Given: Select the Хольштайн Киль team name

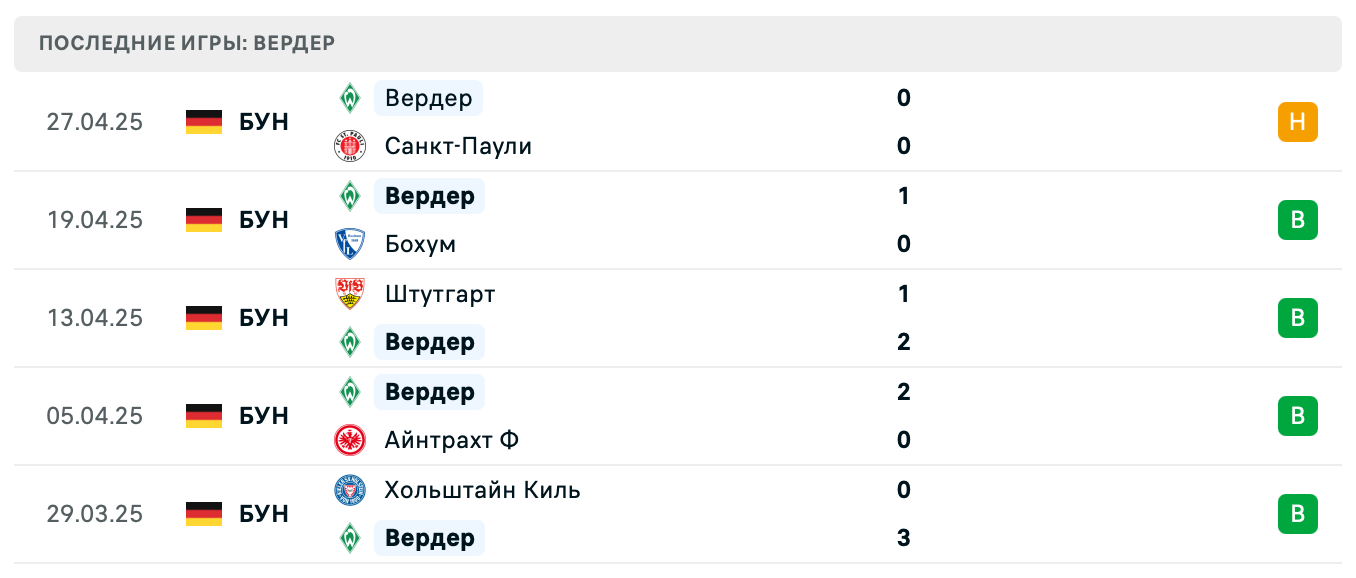Looking at the screenshot, I should point(482,490).
